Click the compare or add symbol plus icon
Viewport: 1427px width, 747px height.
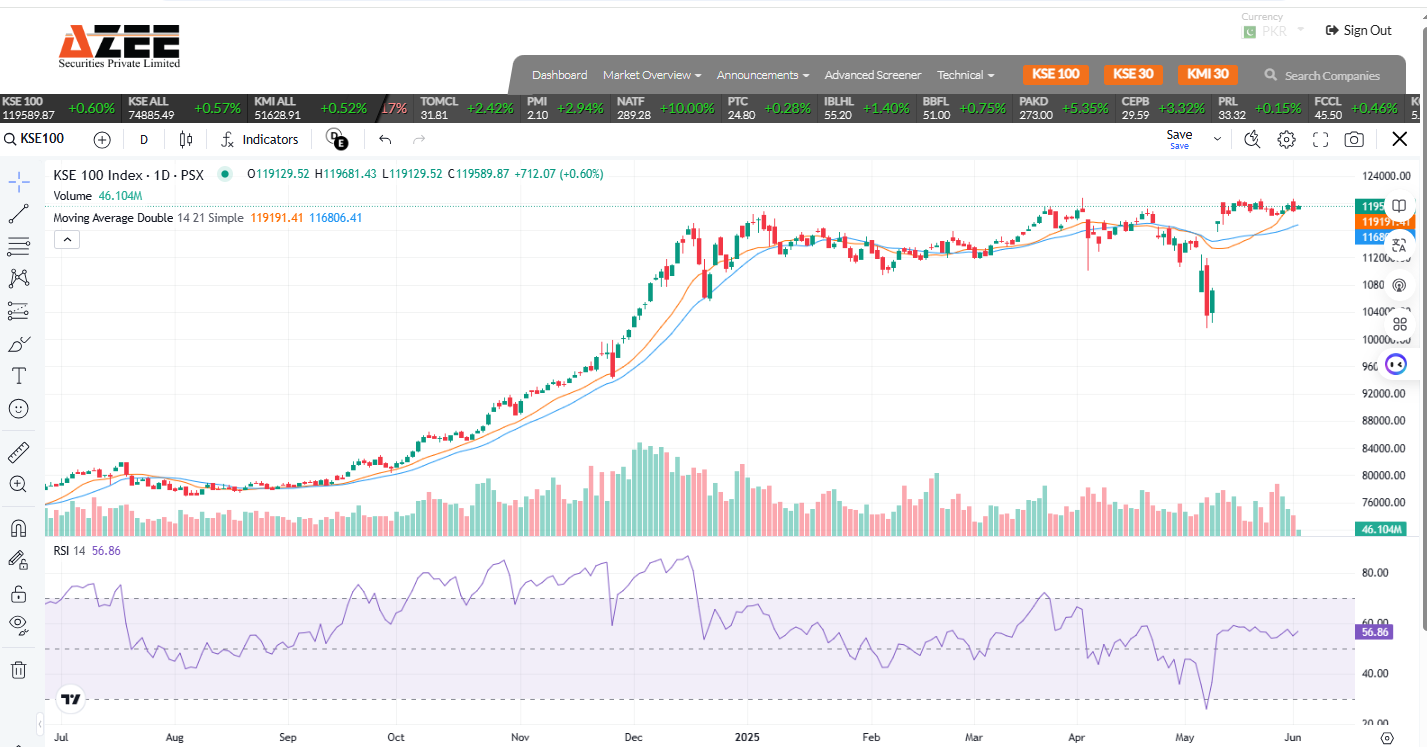click(102, 140)
